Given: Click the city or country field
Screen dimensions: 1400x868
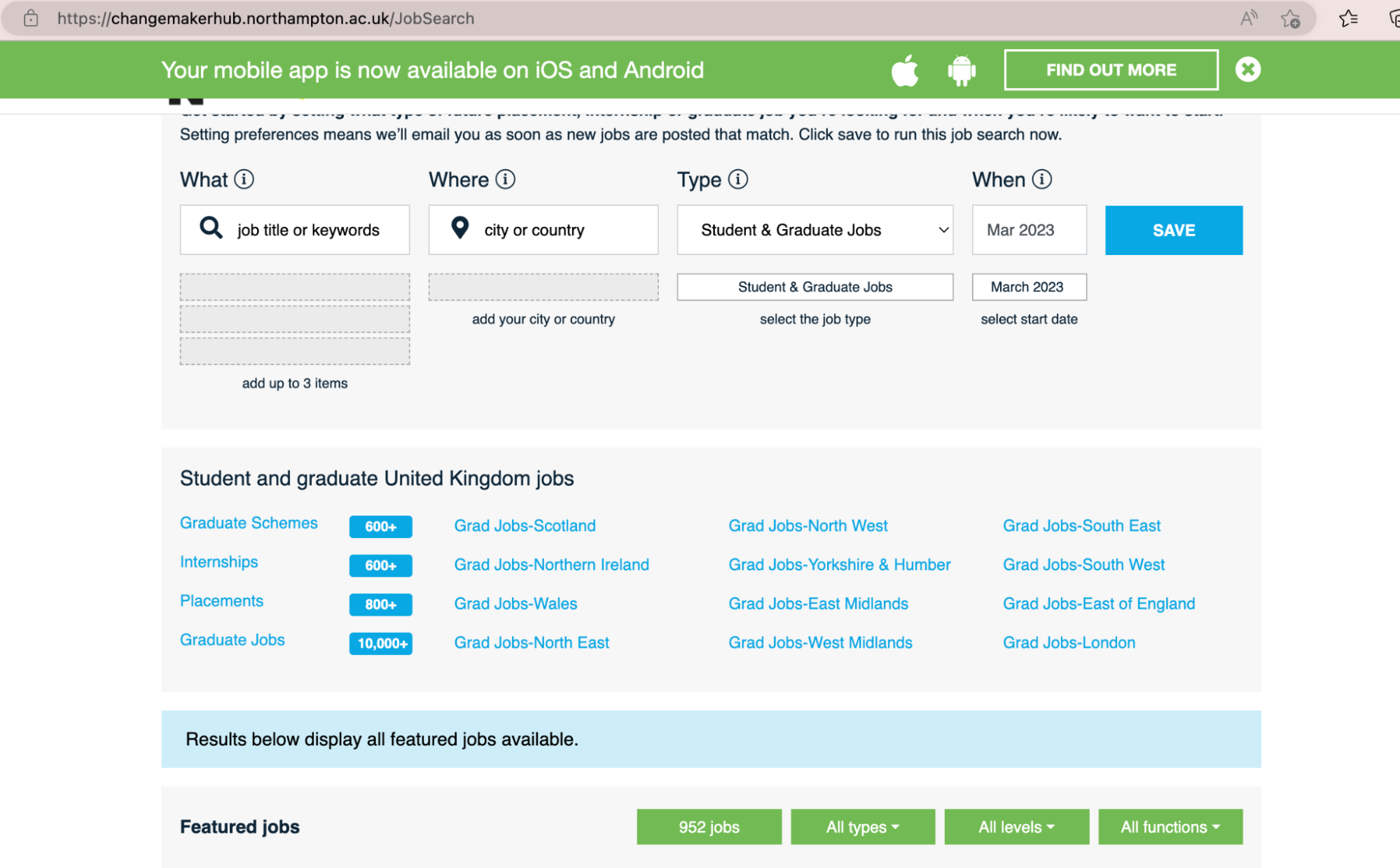Looking at the screenshot, I should point(543,230).
